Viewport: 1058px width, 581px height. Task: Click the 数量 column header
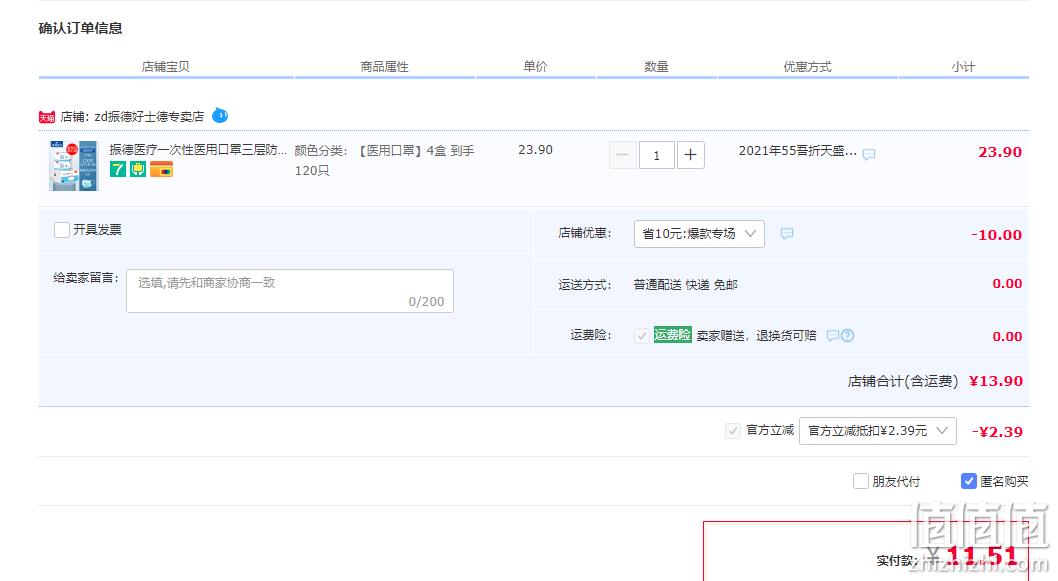pyautogui.click(x=657, y=66)
